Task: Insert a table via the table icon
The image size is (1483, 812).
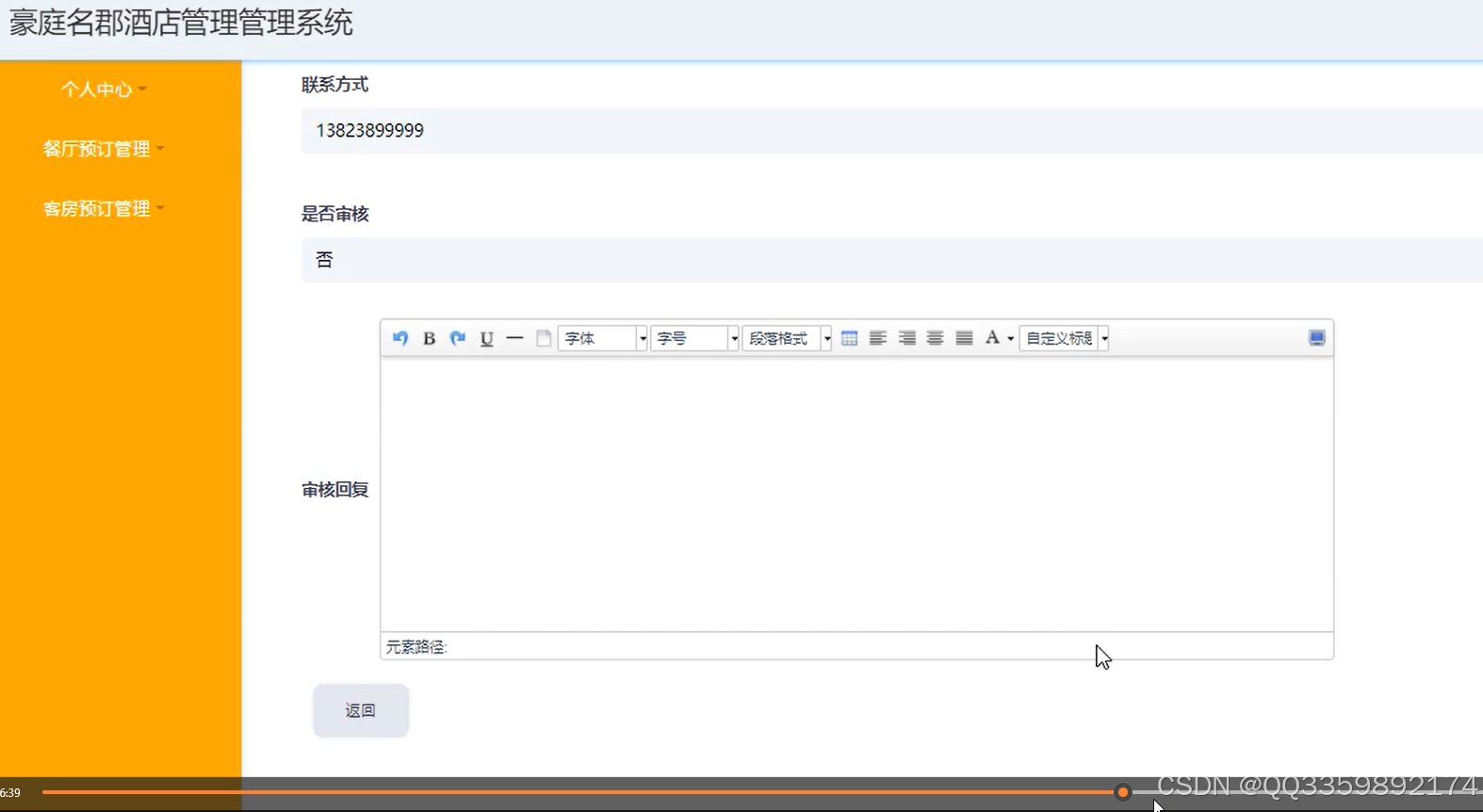Action: (849, 338)
